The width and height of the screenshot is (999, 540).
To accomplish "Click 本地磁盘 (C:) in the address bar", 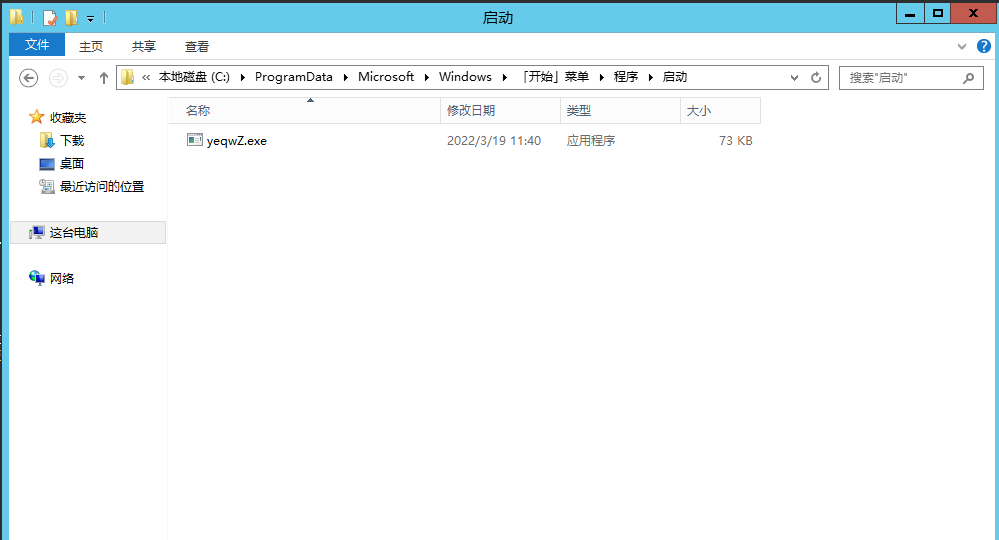I will pos(194,77).
